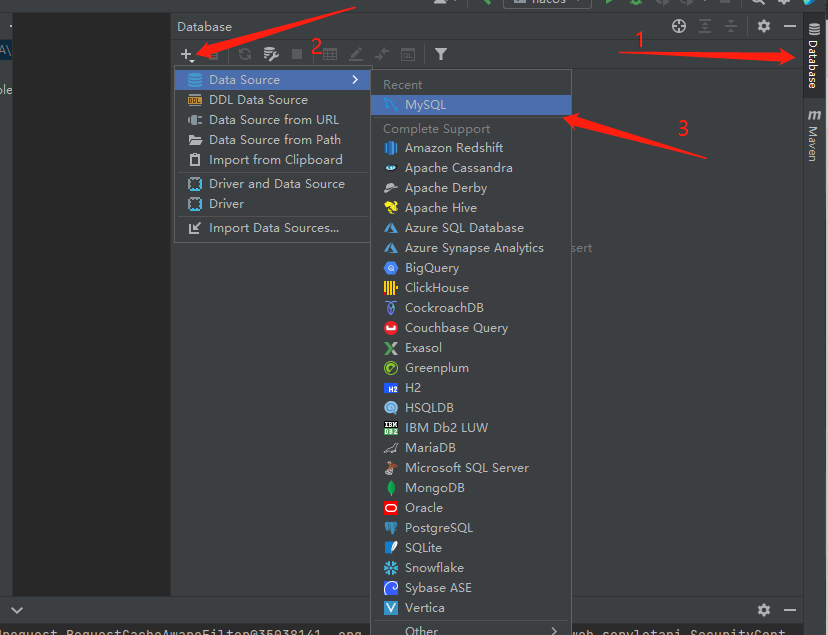
Task: Select IBM Db2 LUW data source
Action: (x=471, y=428)
